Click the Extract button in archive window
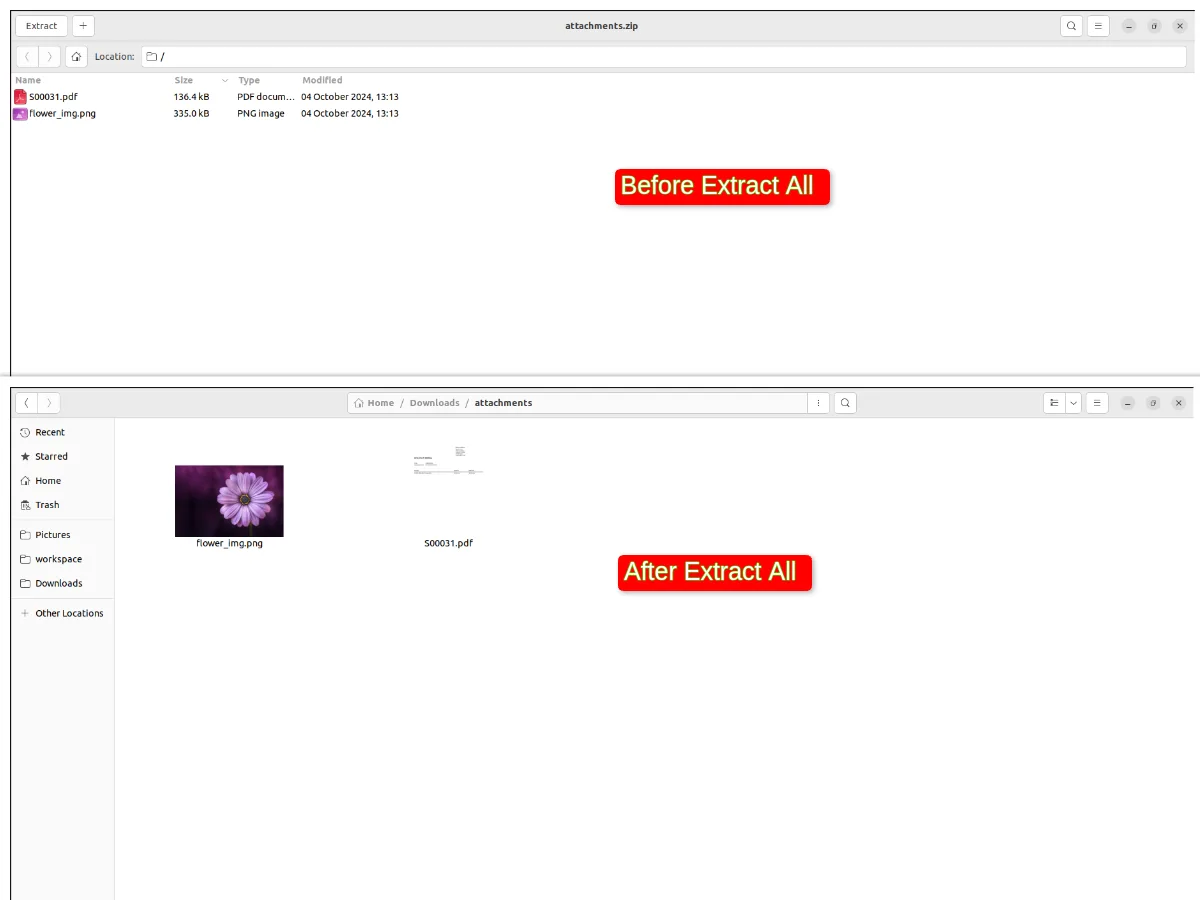 [x=42, y=26]
